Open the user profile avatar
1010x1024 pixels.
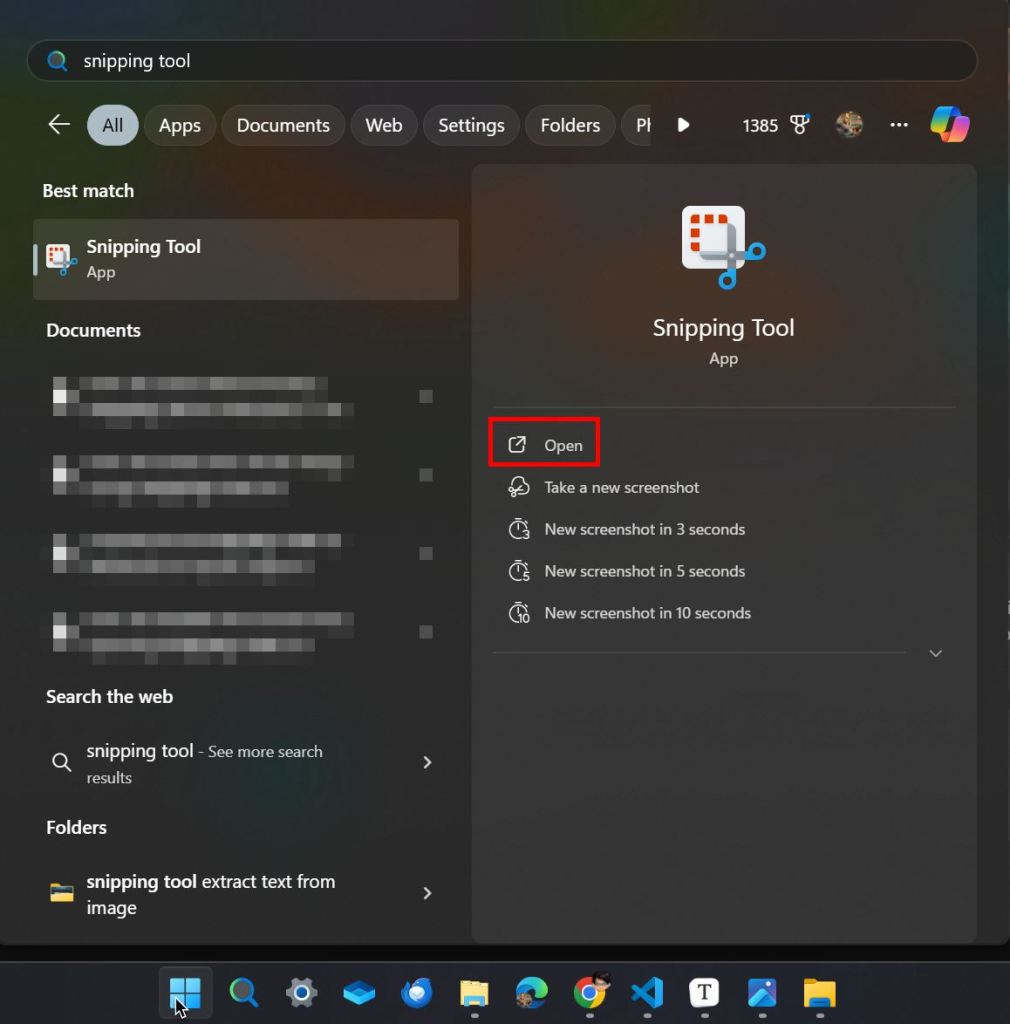[x=849, y=124]
